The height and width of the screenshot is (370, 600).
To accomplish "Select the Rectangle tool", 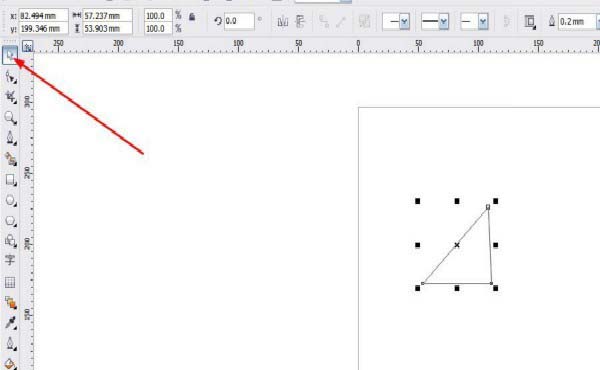I will 10,180.
